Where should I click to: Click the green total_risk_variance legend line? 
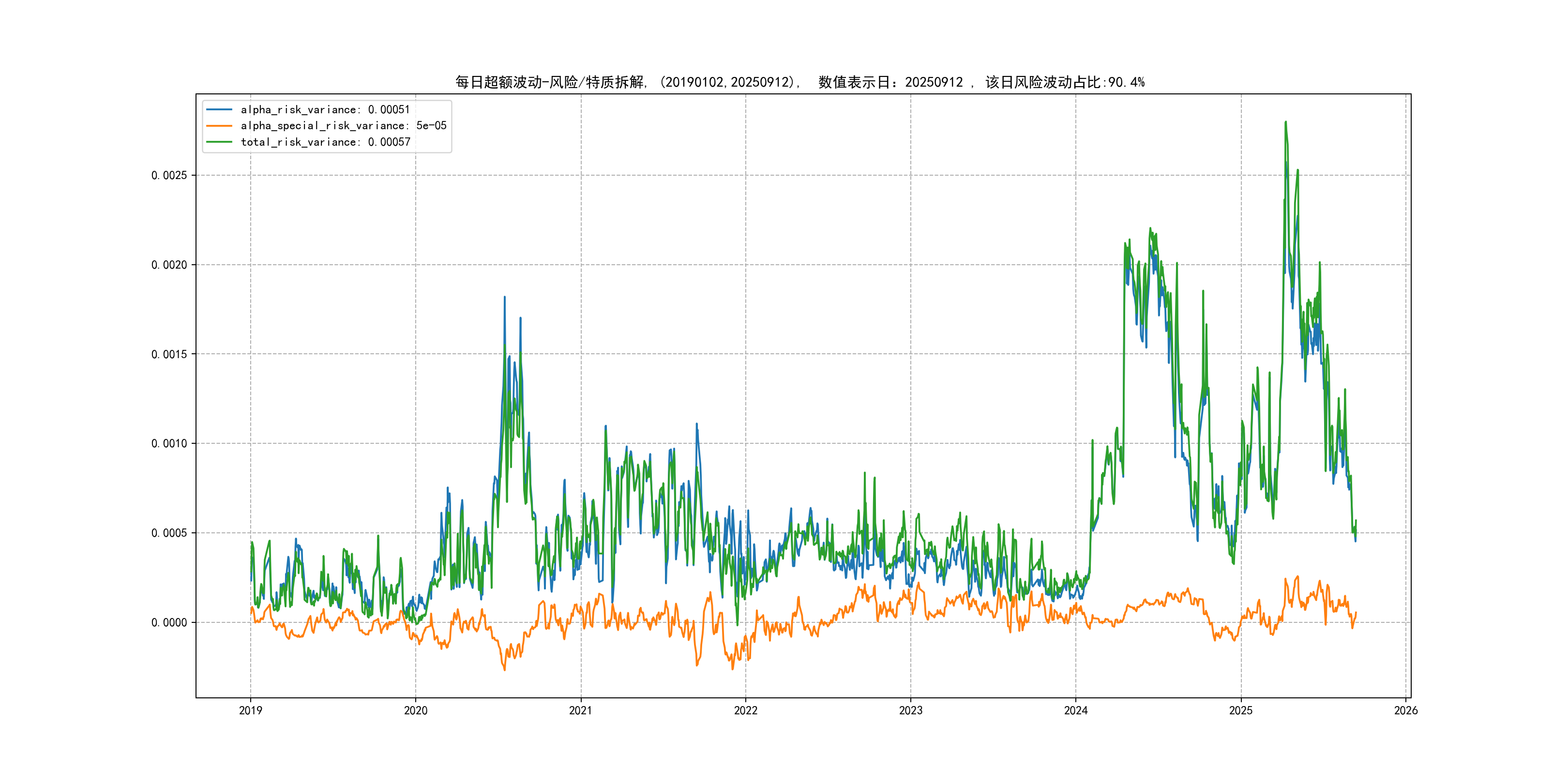pos(219,142)
